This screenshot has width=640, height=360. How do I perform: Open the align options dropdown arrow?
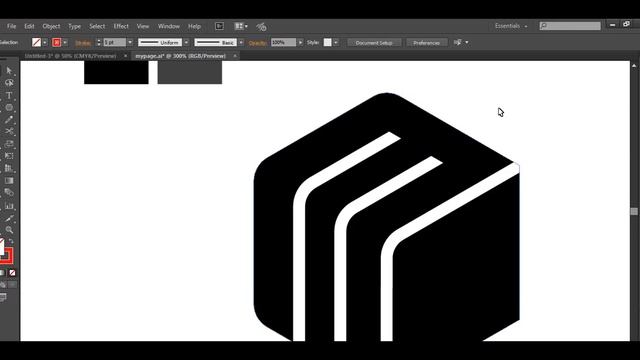point(467,42)
